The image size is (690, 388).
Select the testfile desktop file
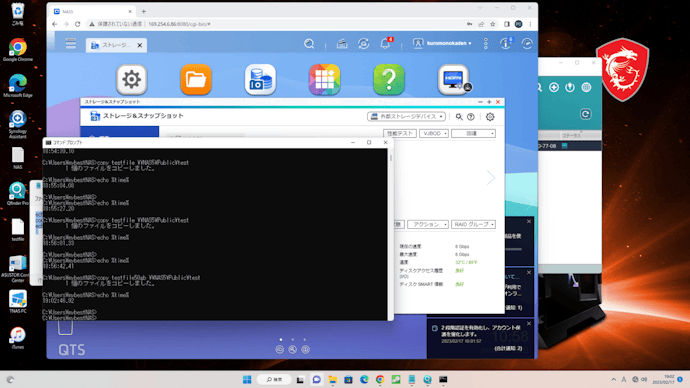pyautogui.click(x=18, y=230)
